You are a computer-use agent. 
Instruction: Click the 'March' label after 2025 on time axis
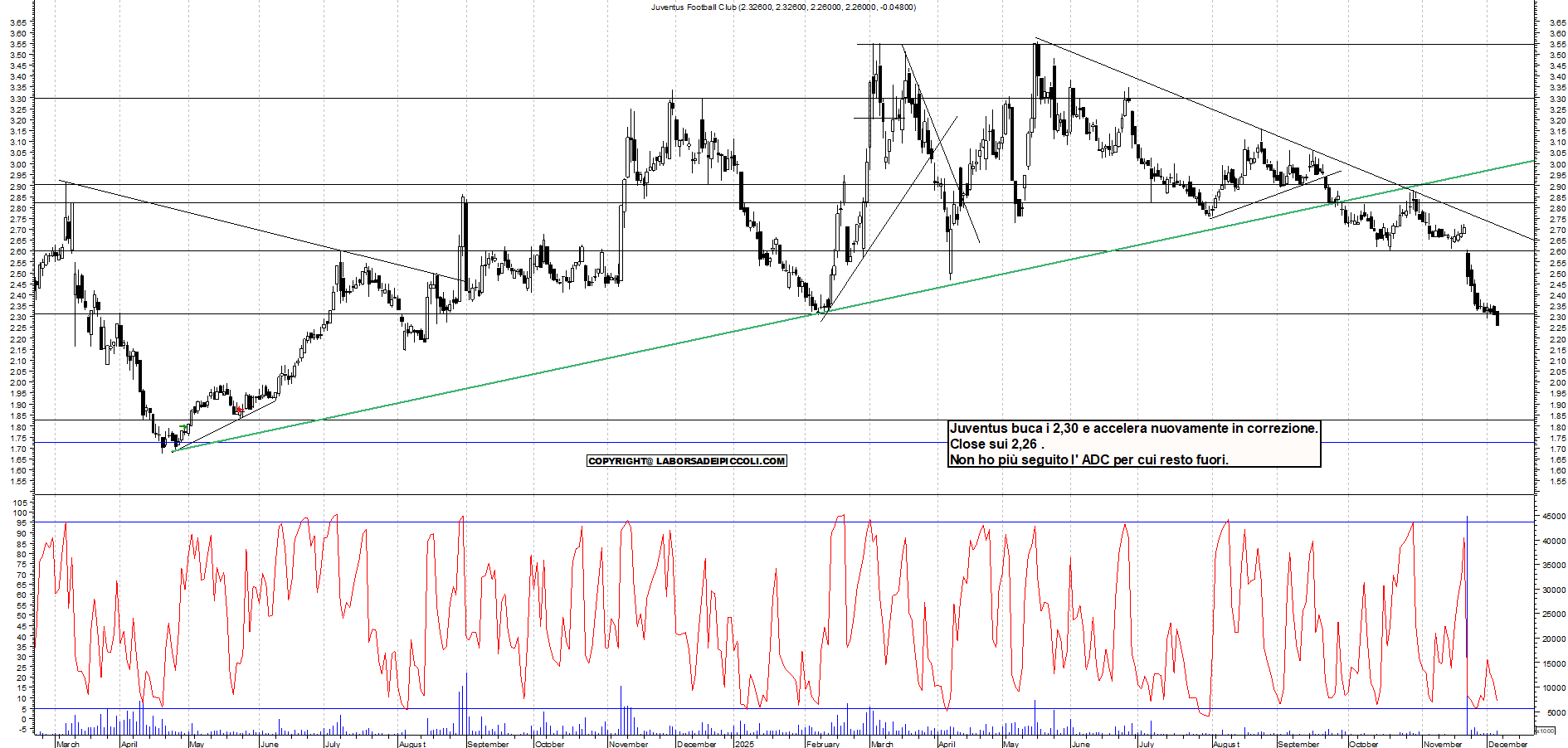click(x=882, y=744)
